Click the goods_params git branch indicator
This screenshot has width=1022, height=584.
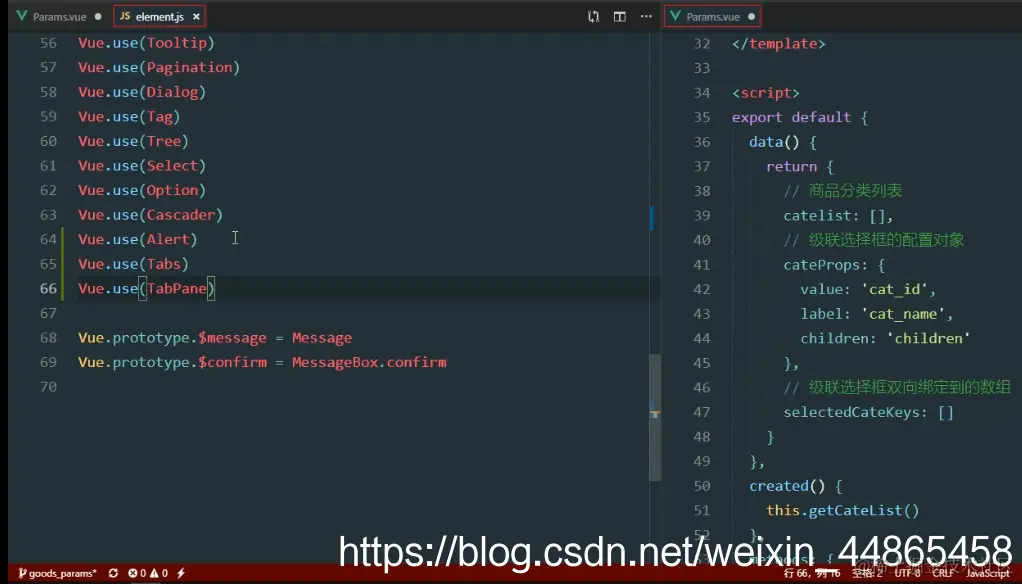click(x=57, y=573)
